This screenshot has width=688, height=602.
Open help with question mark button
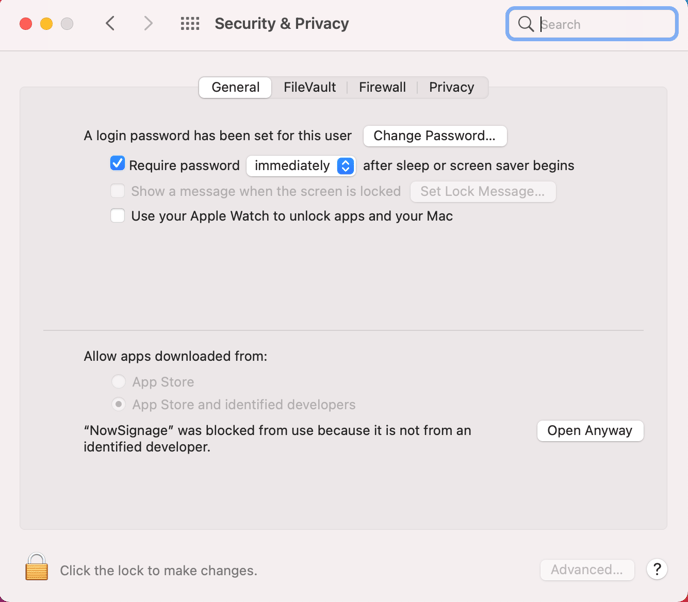(657, 569)
